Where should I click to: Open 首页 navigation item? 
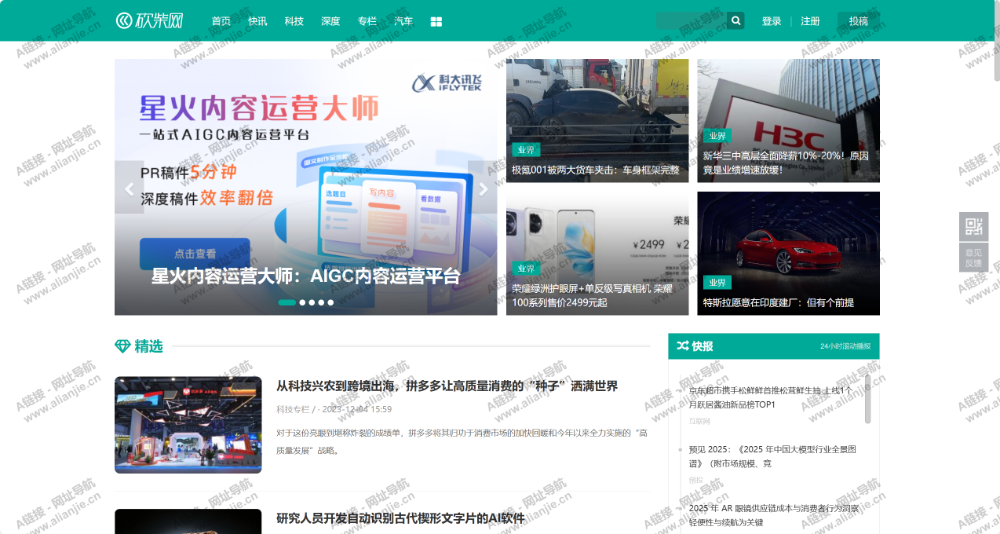click(x=221, y=21)
